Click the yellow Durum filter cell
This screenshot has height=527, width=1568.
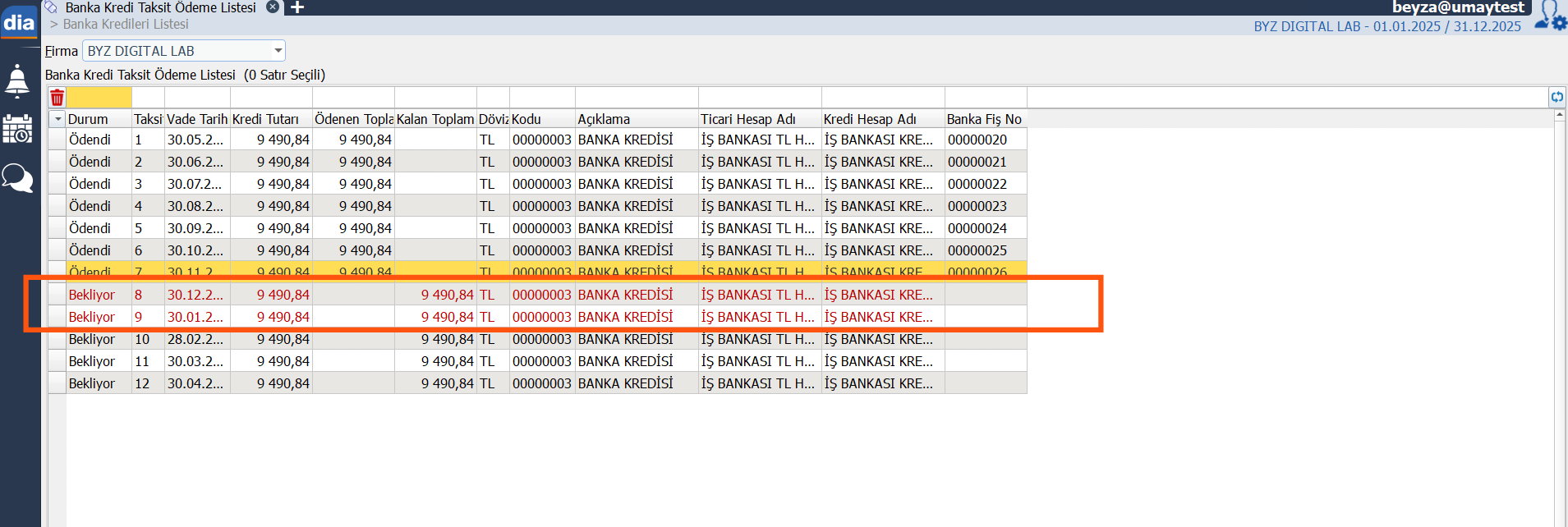(99, 98)
